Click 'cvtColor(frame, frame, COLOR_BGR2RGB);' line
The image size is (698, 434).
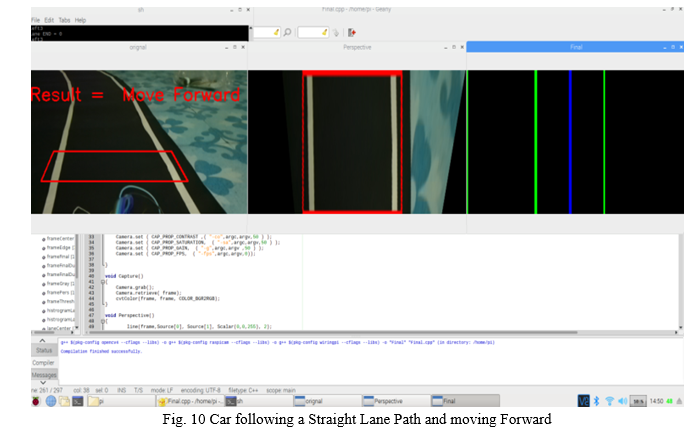point(168,299)
